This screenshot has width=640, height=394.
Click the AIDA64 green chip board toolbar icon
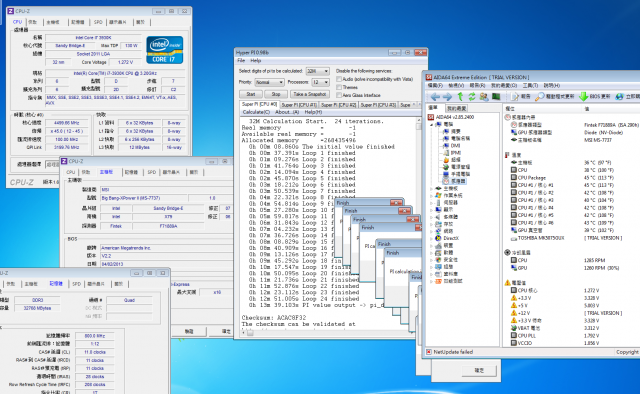[x=496, y=97]
